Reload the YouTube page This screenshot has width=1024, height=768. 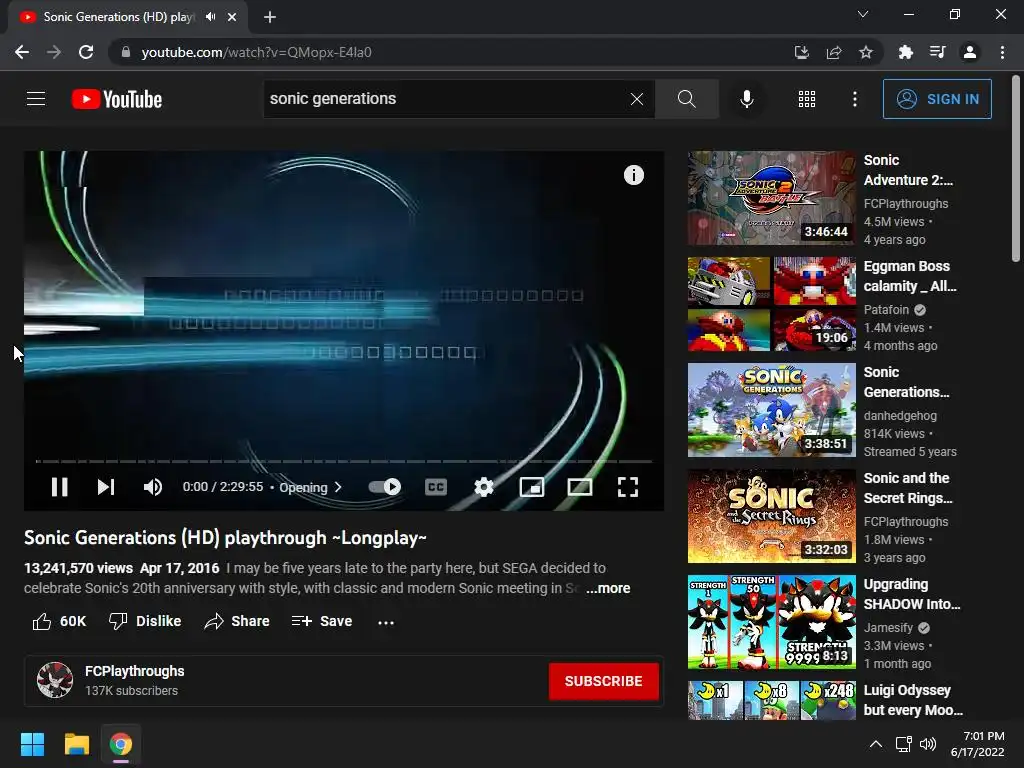86,52
